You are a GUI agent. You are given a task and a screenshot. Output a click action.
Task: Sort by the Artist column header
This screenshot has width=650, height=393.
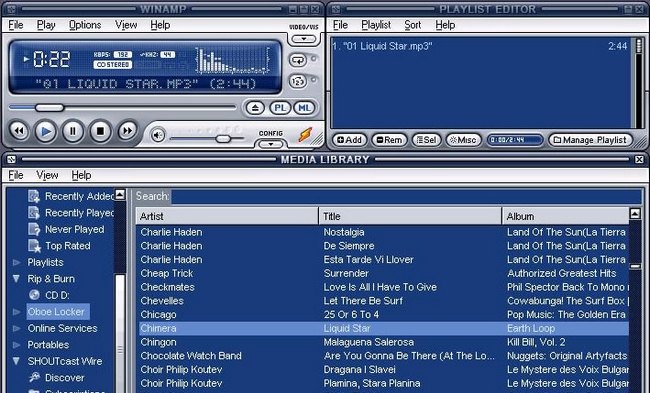227,216
